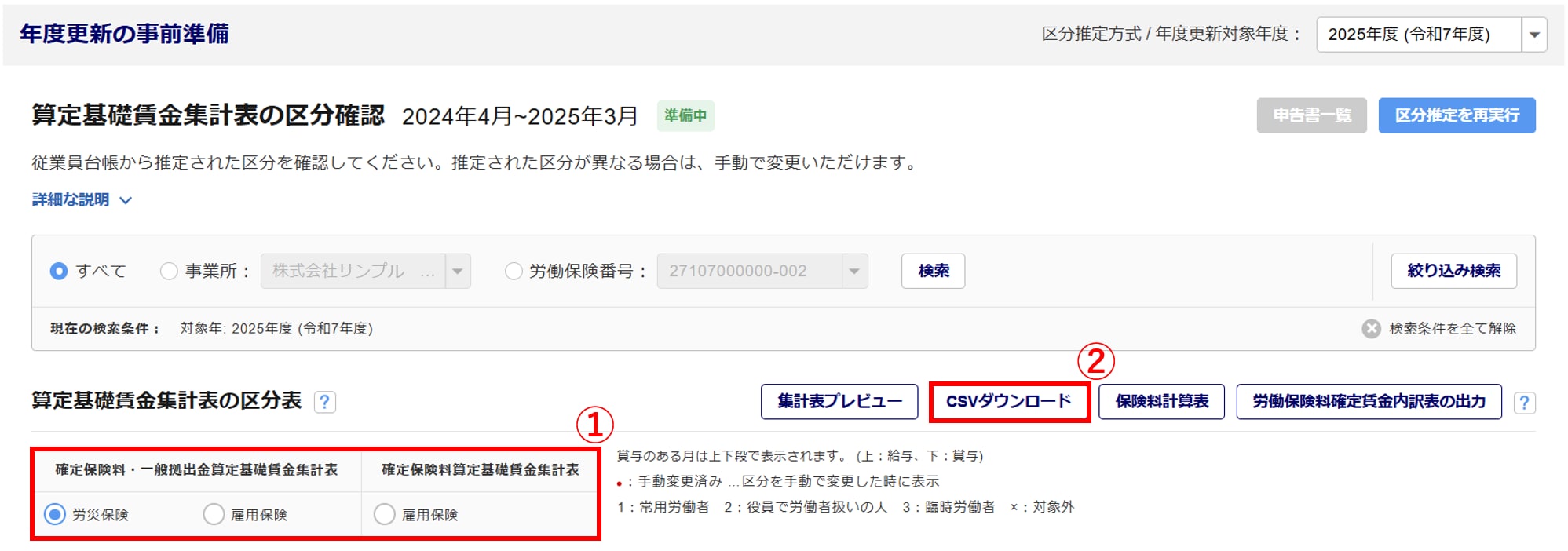Click the CSVダウンロード button
The image size is (1568, 551).
coord(1009,402)
